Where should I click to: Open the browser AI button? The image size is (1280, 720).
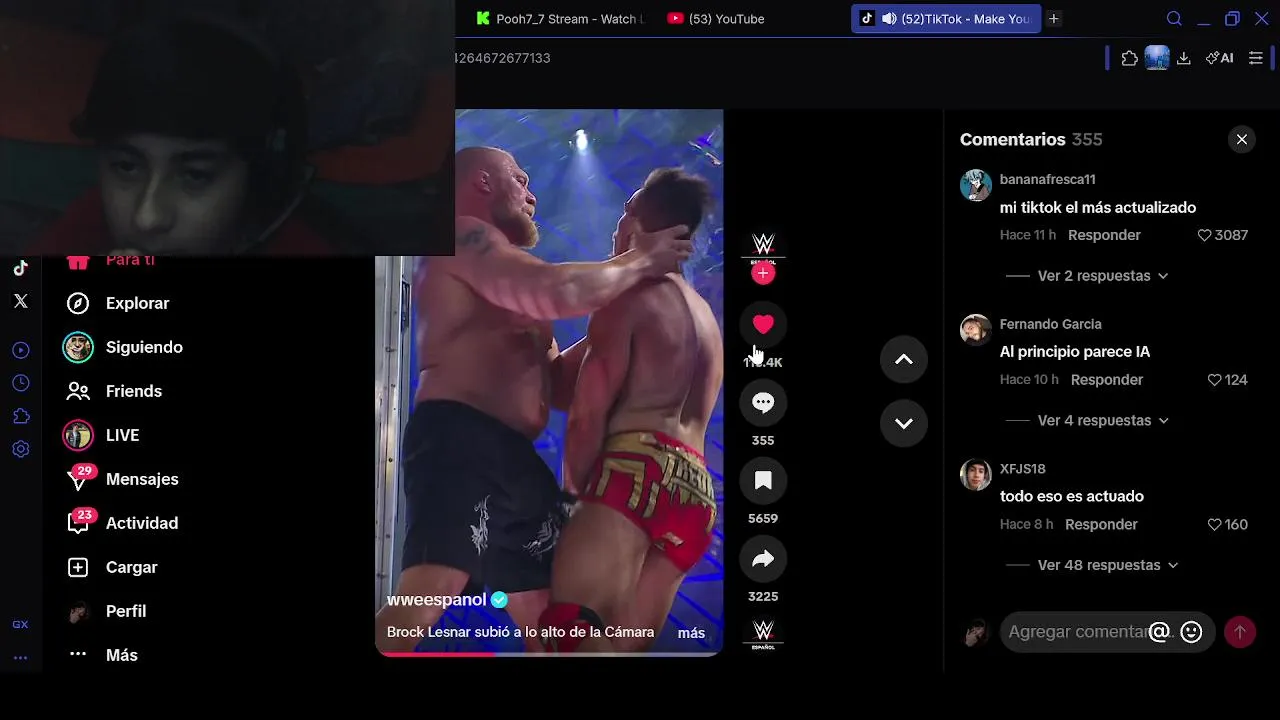pos(1219,58)
